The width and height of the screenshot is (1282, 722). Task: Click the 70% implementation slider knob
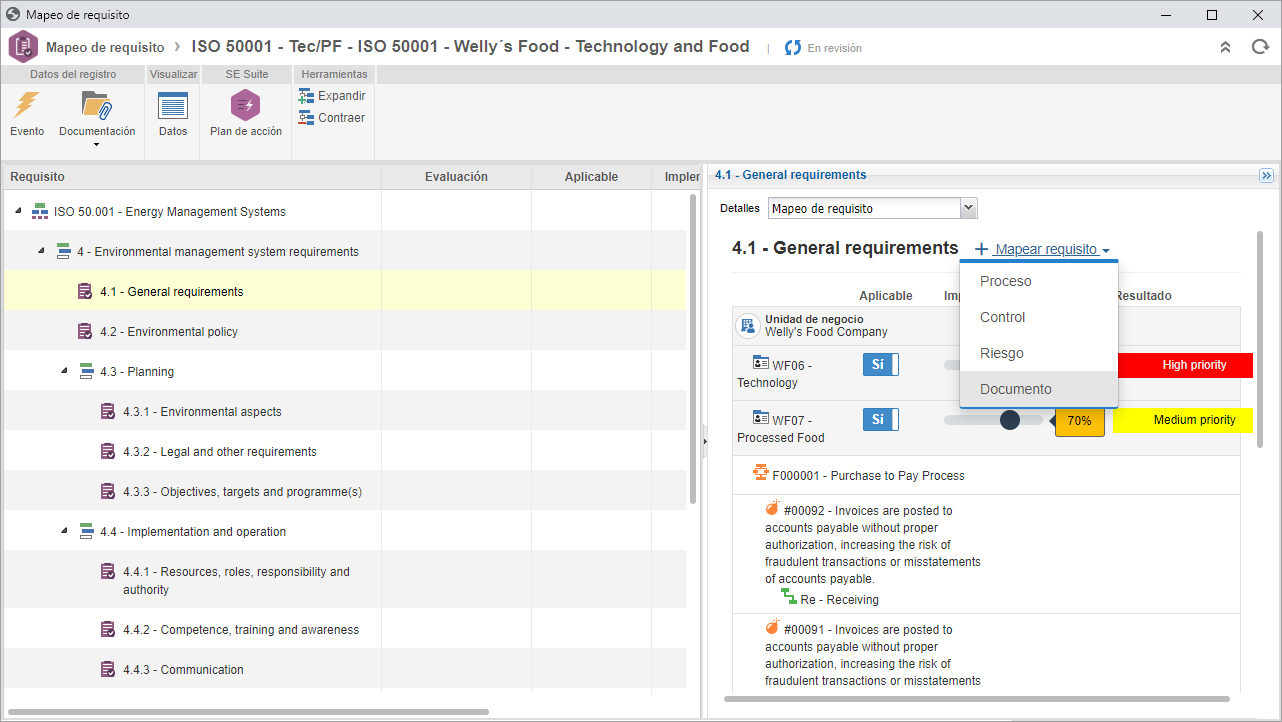point(1010,420)
